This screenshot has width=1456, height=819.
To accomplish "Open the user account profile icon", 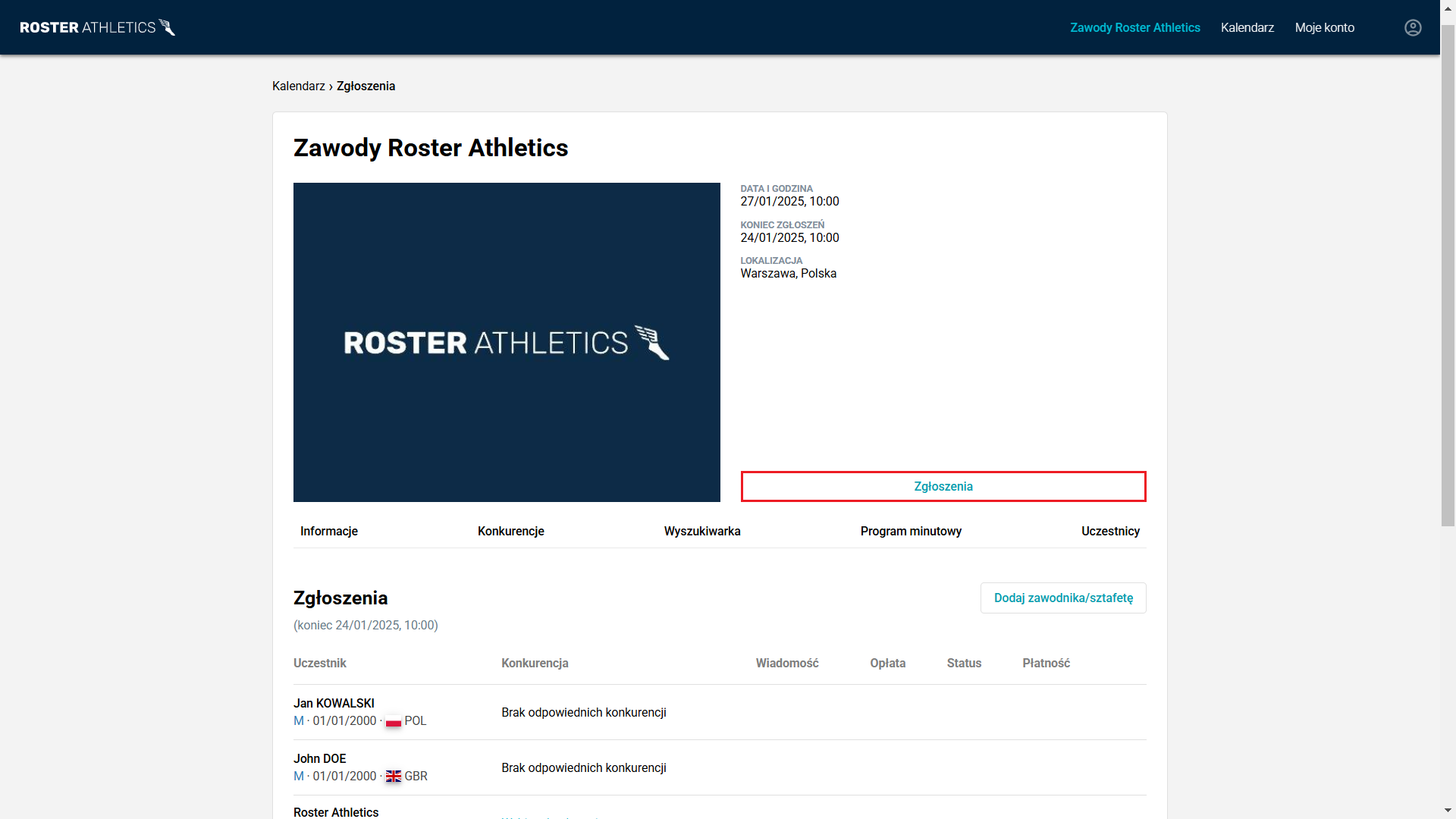I will pyautogui.click(x=1412, y=27).
